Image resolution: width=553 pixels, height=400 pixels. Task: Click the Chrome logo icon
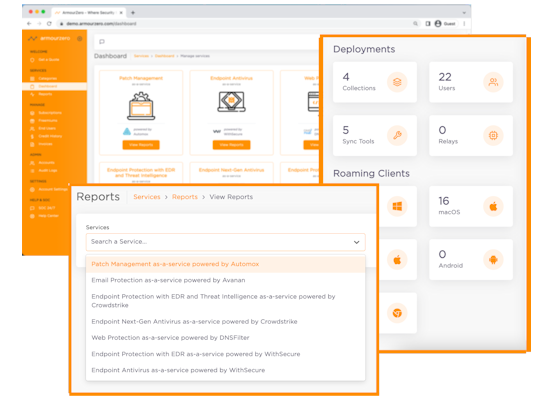pos(397,313)
